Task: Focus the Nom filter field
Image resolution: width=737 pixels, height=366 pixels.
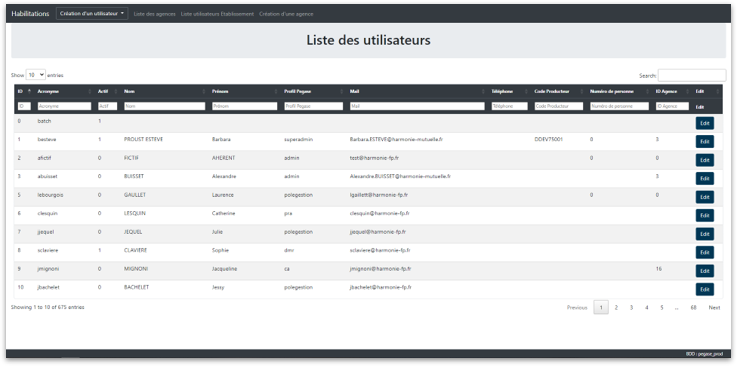Action: coord(165,107)
